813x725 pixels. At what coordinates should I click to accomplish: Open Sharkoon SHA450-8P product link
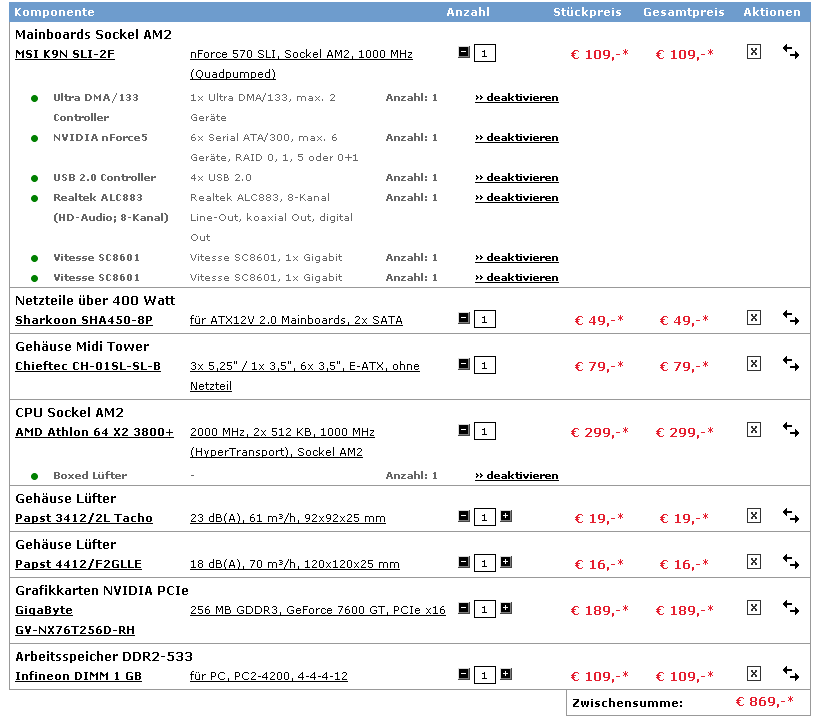coord(84,320)
